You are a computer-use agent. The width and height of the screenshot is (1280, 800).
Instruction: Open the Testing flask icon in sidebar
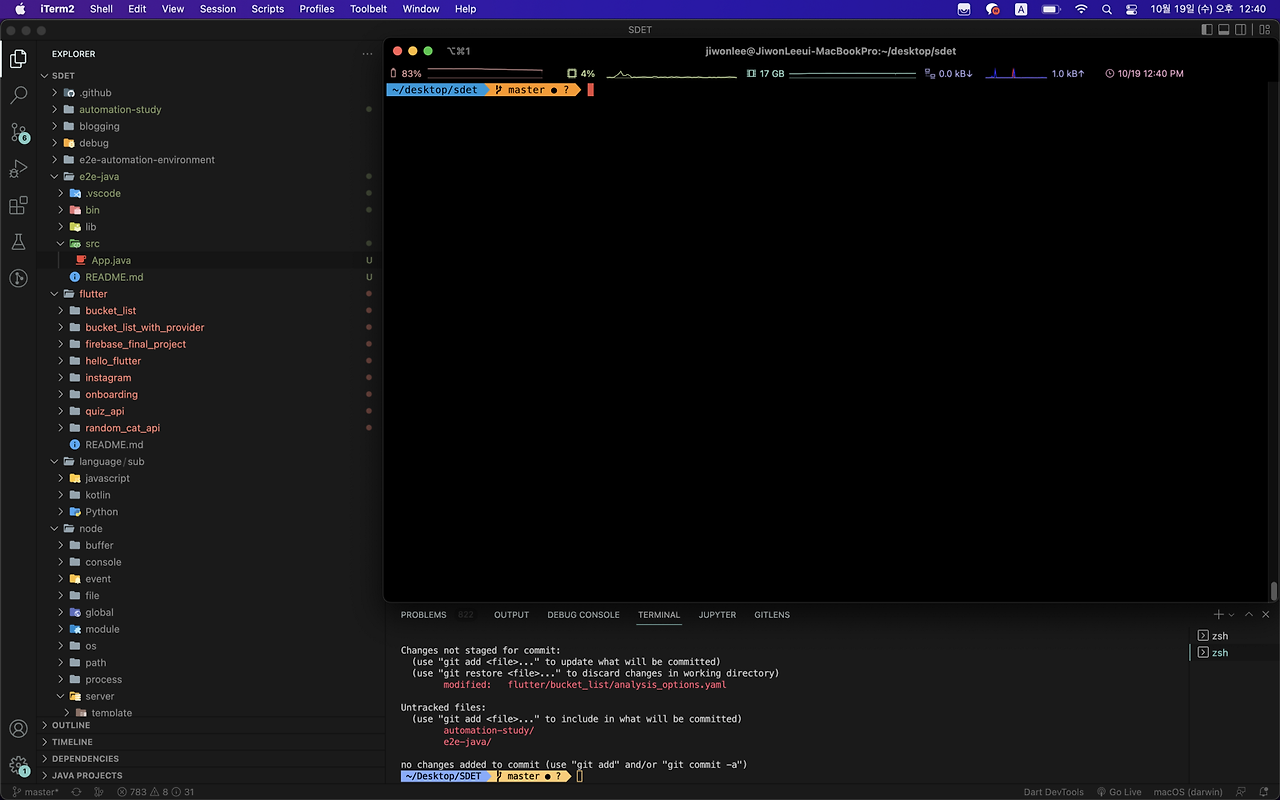18,241
